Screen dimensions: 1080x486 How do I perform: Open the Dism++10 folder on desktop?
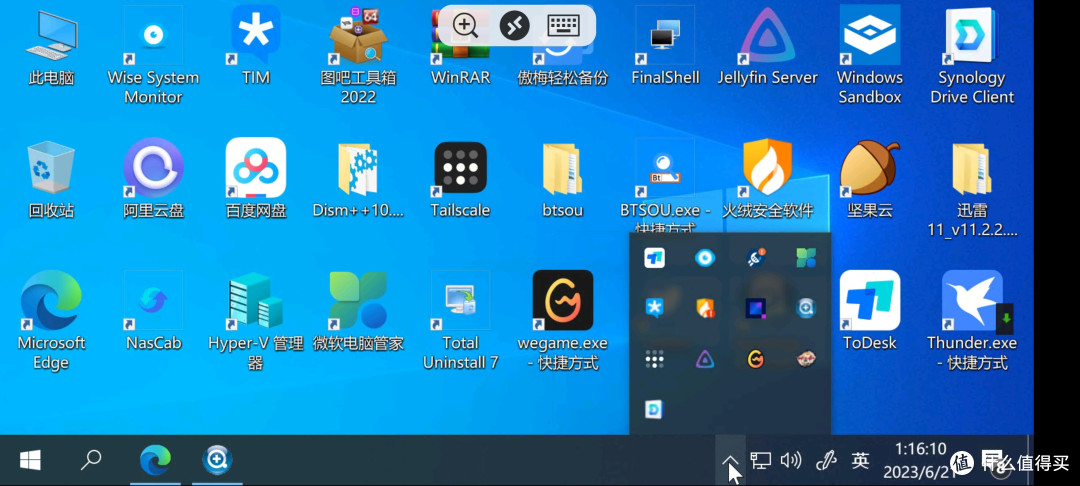click(358, 179)
